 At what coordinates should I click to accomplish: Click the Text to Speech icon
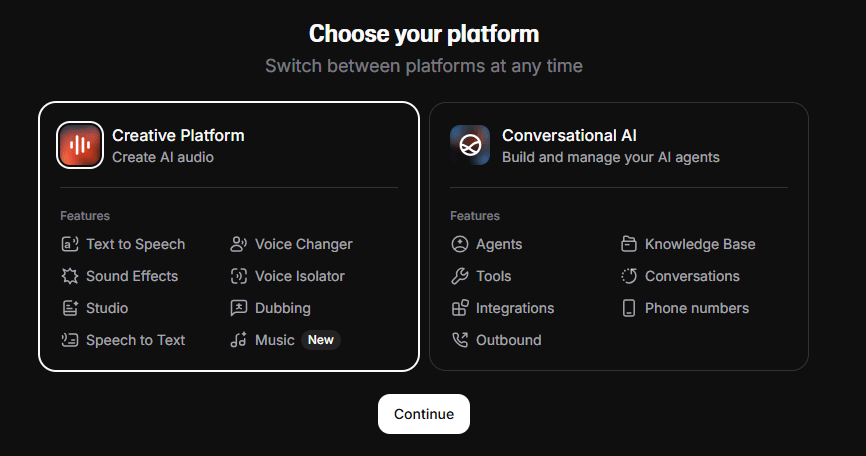point(70,244)
